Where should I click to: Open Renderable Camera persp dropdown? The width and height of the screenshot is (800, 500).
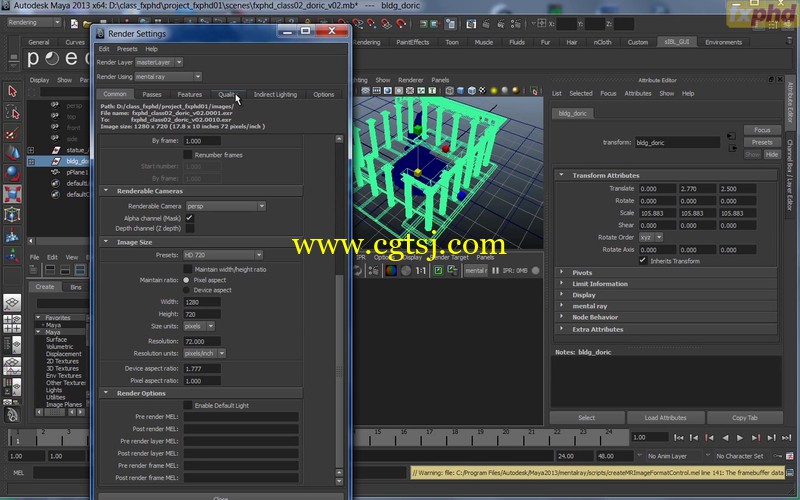pyautogui.click(x=225, y=206)
